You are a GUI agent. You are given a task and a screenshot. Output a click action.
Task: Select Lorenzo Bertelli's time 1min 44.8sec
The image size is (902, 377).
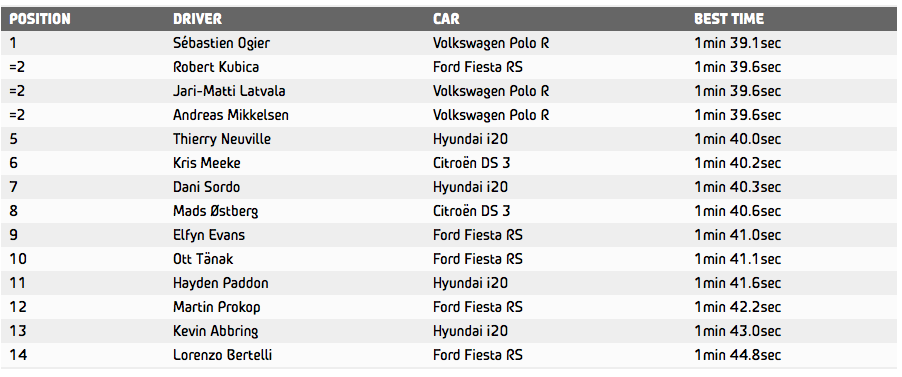point(737,355)
